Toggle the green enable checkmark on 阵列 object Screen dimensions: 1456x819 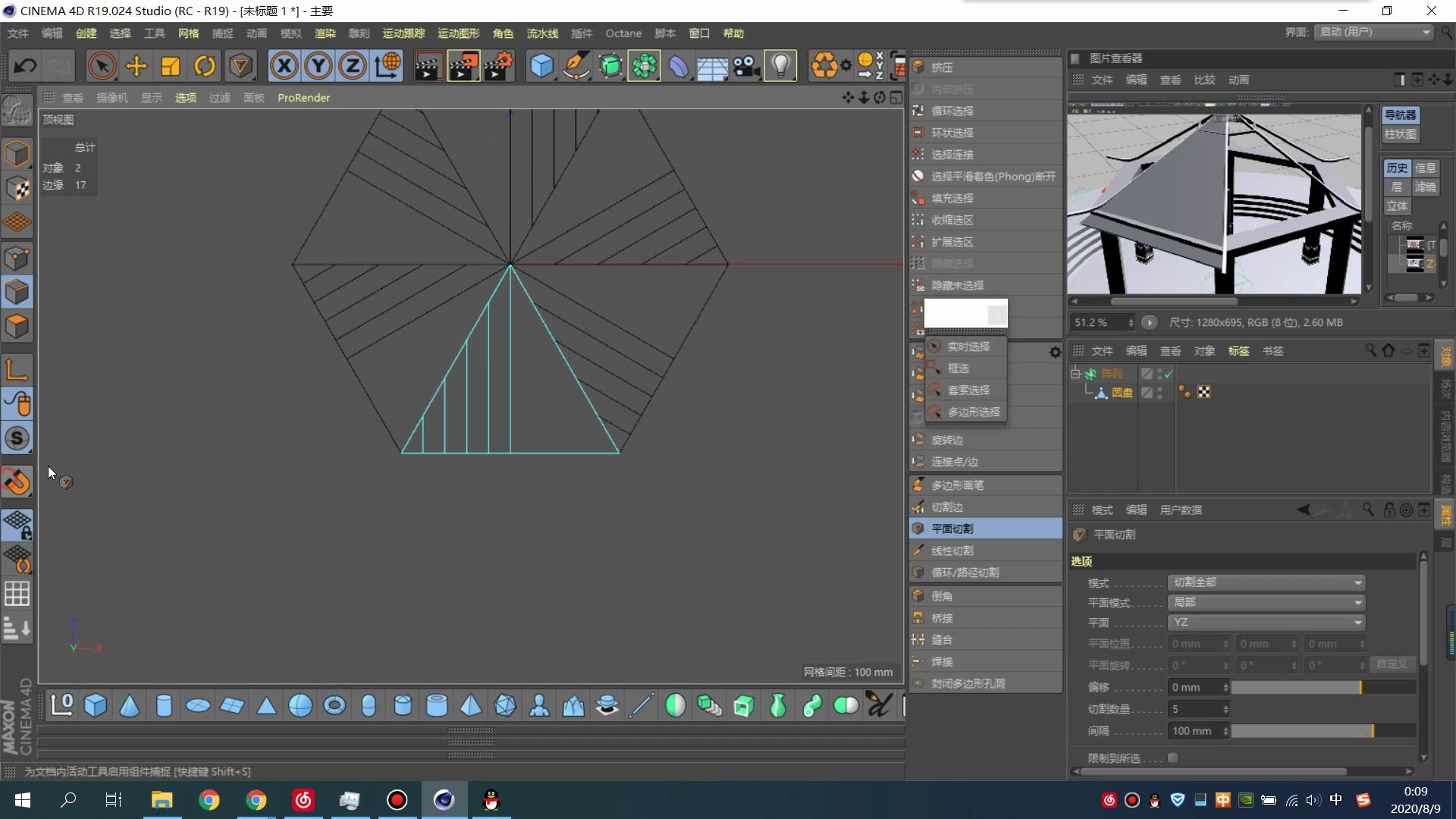pos(1167,373)
